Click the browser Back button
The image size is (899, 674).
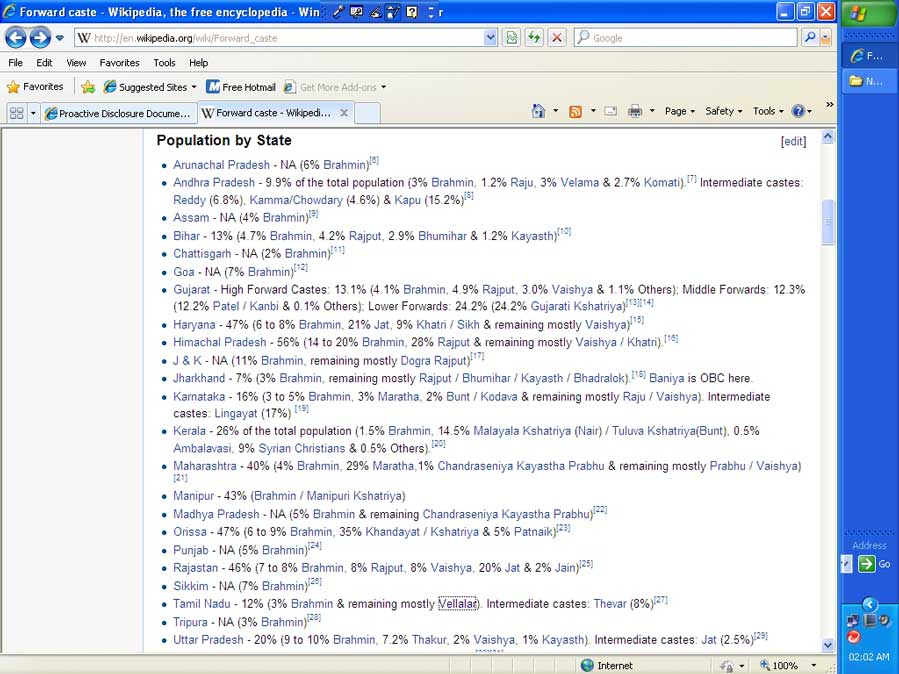pyautogui.click(x=16, y=38)
